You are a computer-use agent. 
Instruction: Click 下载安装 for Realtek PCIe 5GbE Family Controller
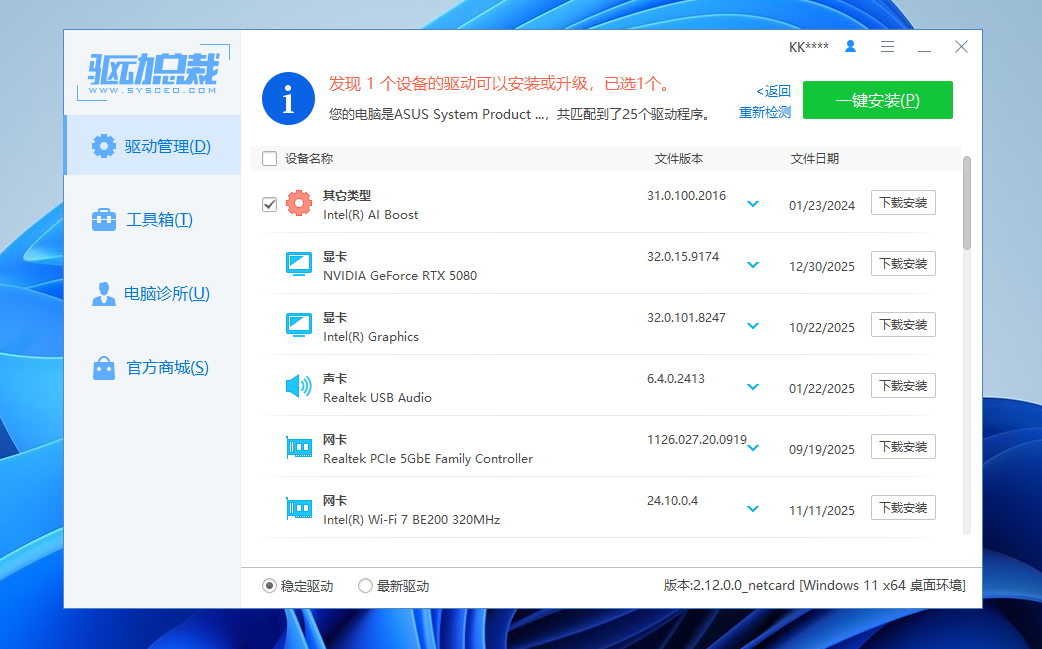coord(903,447)
